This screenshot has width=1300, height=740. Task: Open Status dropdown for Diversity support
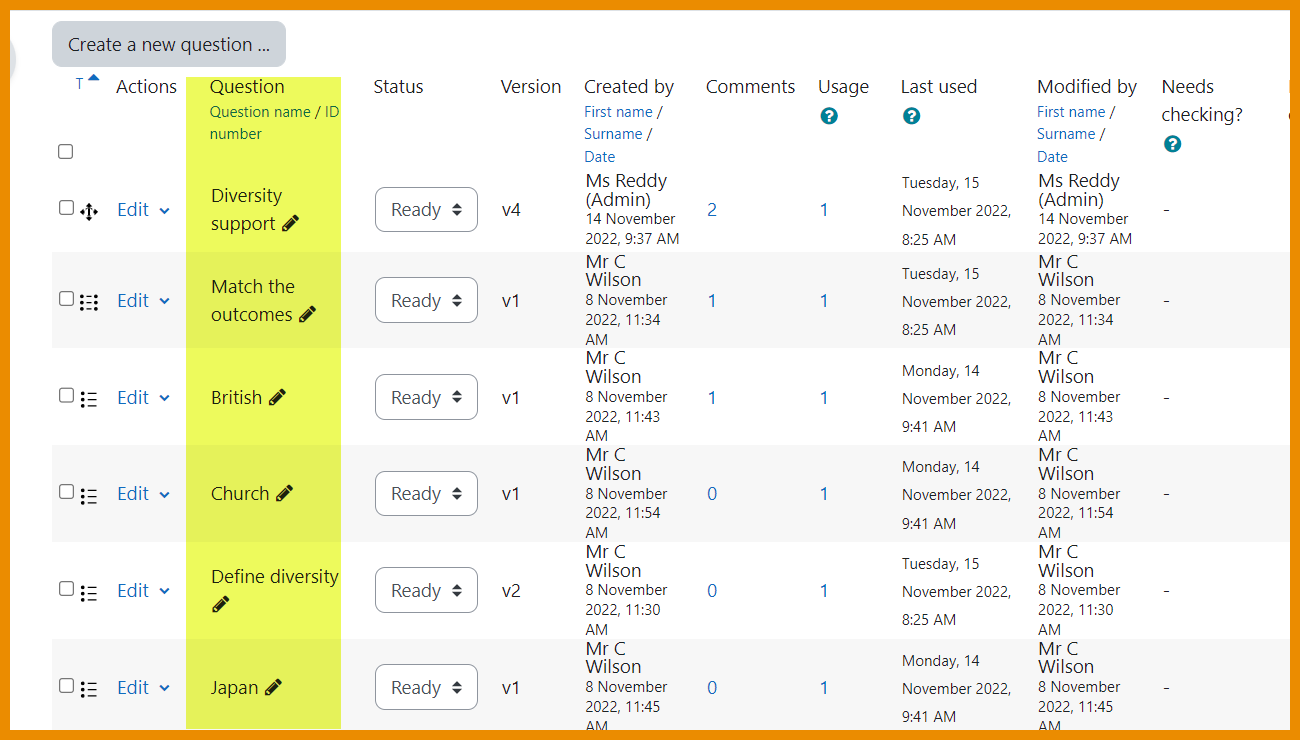pyautogui.click(x=426, y=210)
